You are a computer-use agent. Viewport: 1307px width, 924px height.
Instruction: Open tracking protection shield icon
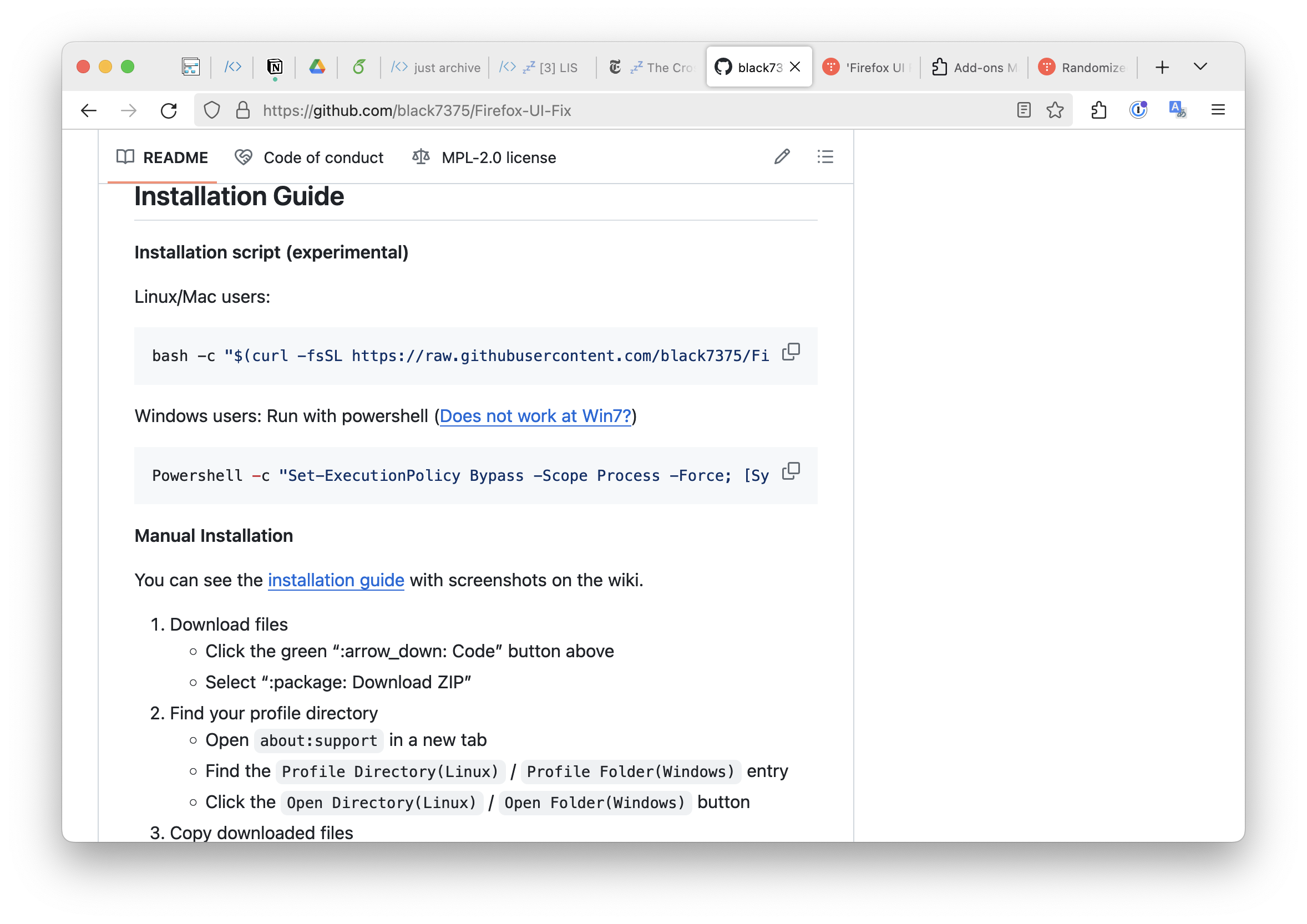pyautogui.click(x=212, y=110)
